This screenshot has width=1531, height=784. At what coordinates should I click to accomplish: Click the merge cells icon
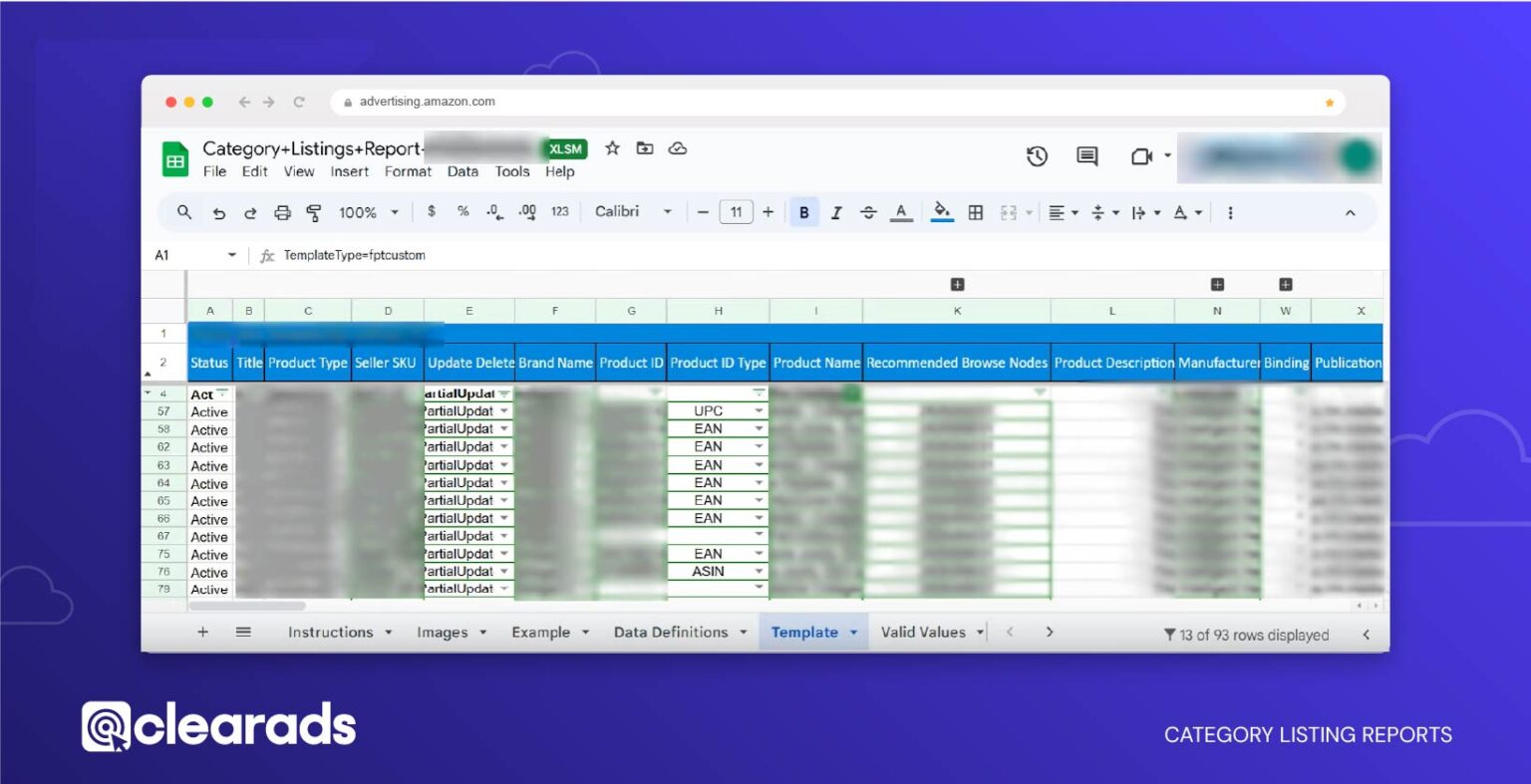[x=1011, y=211]
